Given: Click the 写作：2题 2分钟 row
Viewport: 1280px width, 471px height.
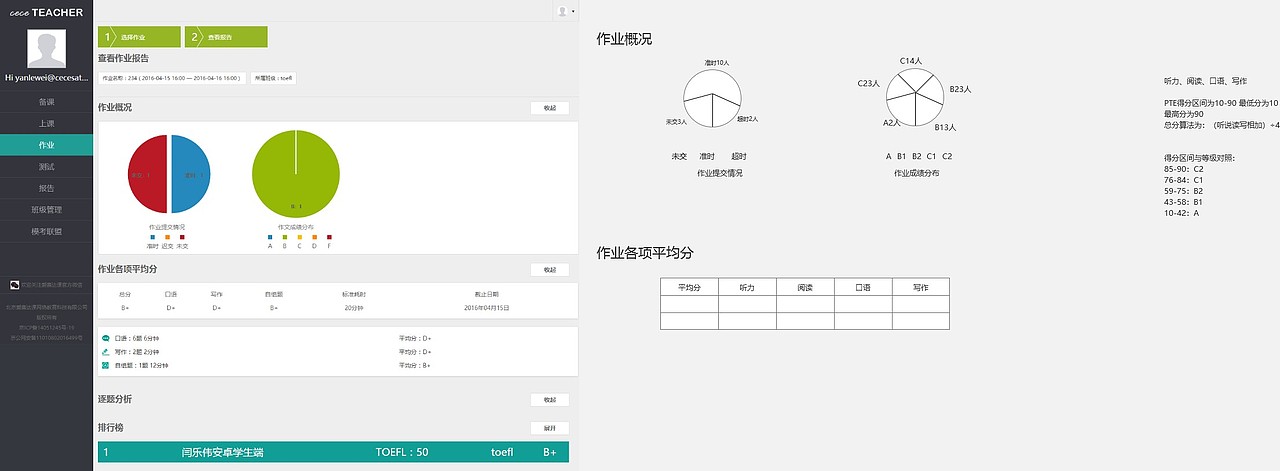Looking at the screenshot, I should pos(338,352).
